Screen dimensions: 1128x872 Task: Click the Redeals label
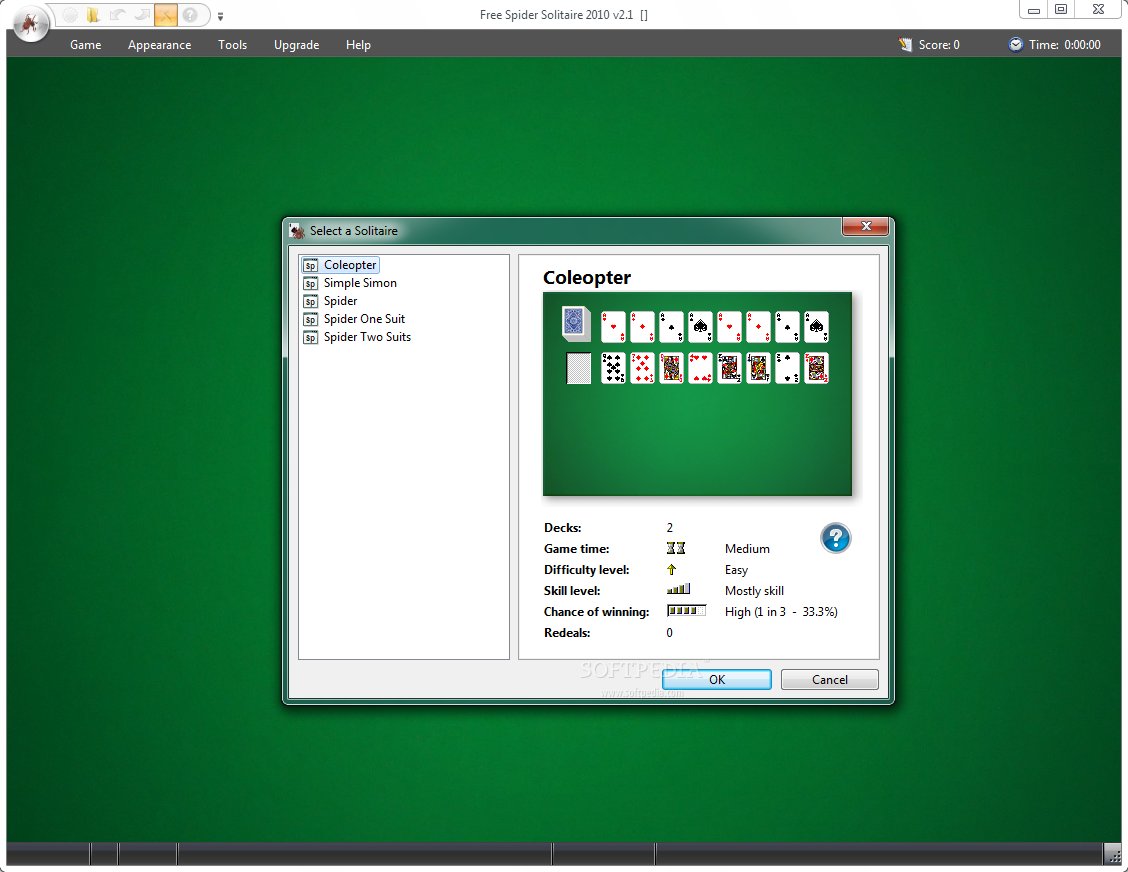point(567,632)
